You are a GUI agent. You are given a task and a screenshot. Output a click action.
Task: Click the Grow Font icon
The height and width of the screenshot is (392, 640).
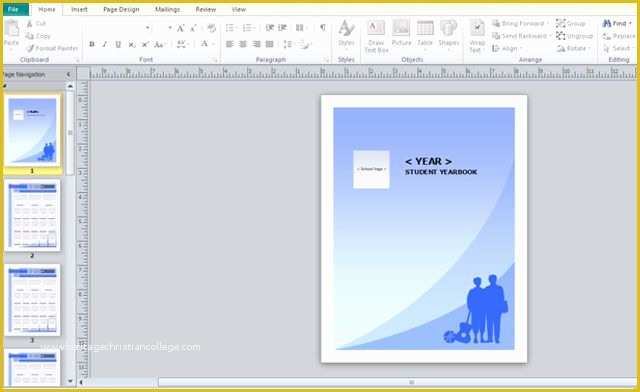pyautogui.click(x=180, y=28)
